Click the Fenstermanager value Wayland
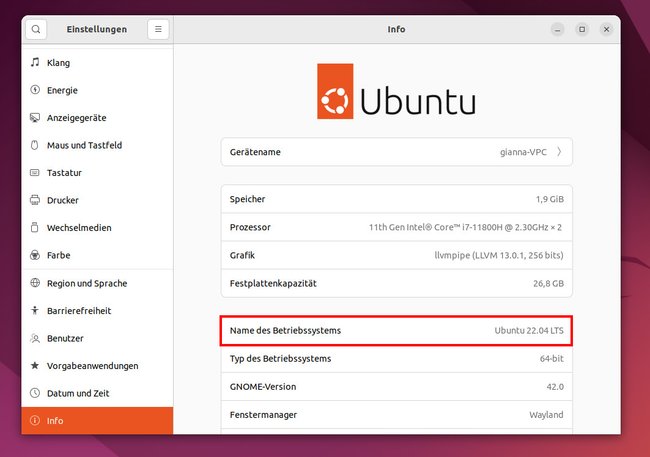Screen dimensions: 650x457 click(546, 415)
